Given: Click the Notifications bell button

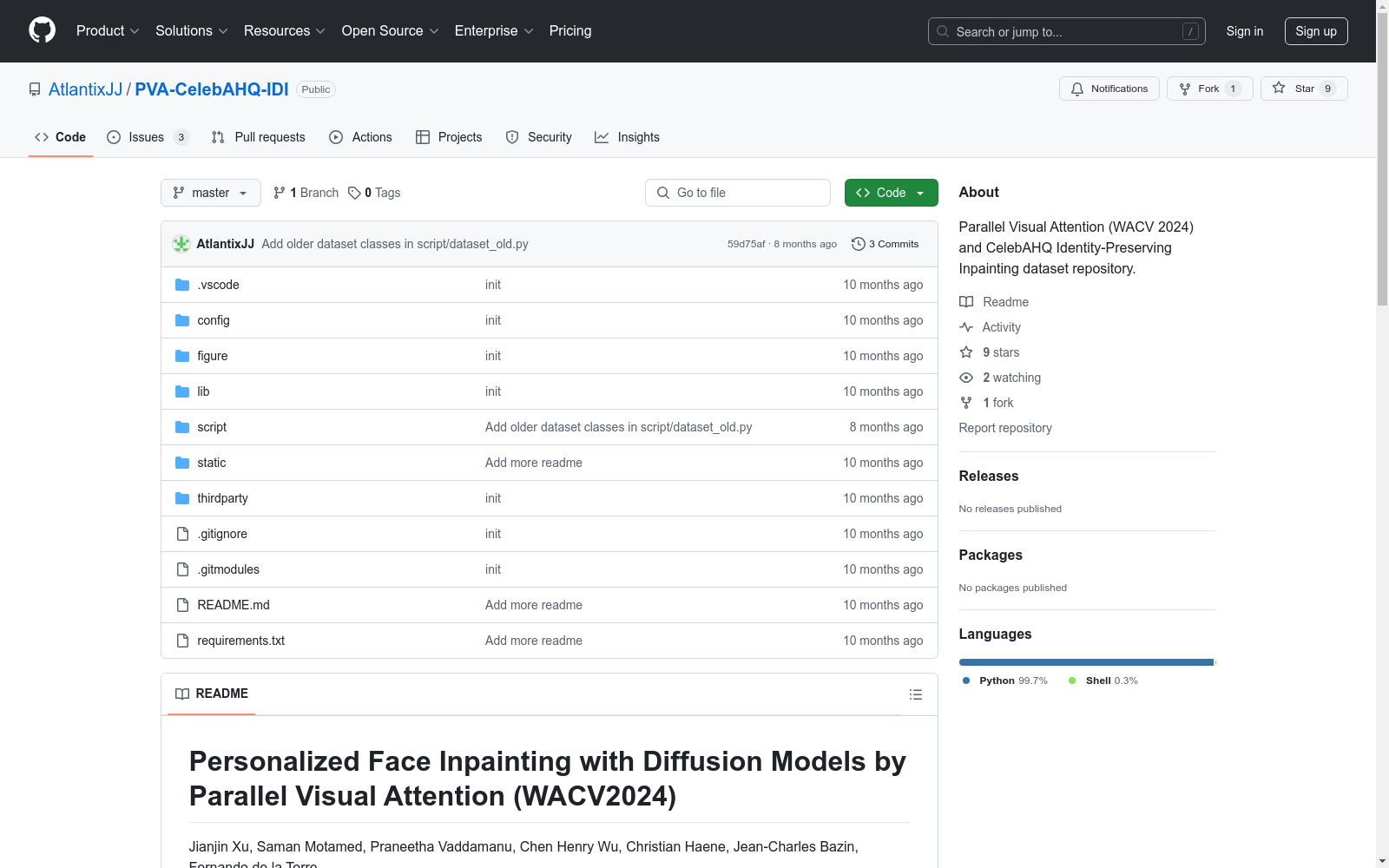Looking at the screenshot, I should pos(1109,89).
